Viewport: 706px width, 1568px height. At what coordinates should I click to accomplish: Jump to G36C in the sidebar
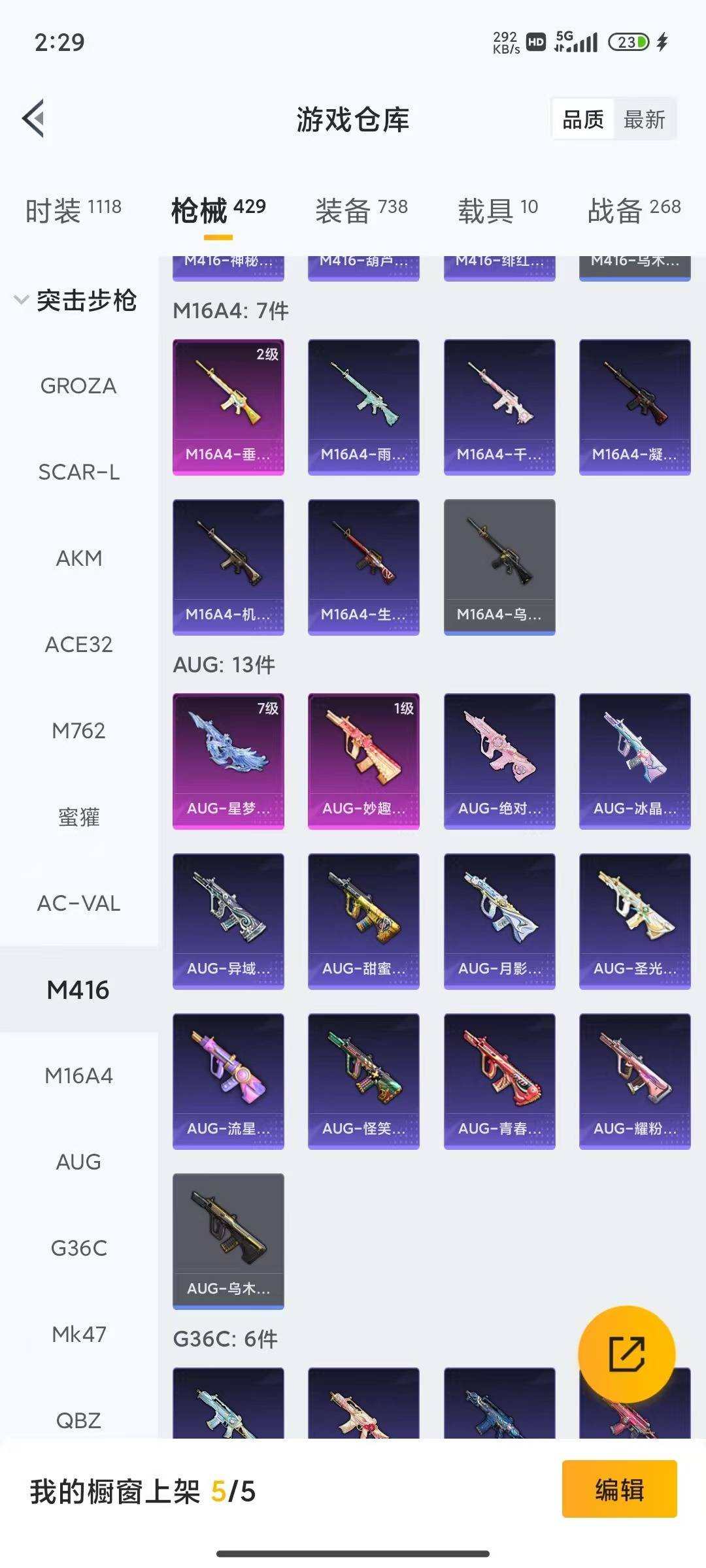[x=78, y=1248]
